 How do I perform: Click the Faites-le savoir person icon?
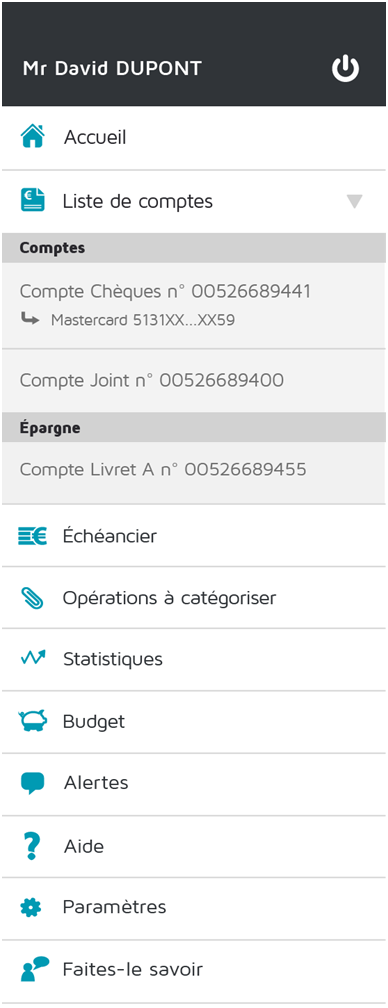[34, 969]
